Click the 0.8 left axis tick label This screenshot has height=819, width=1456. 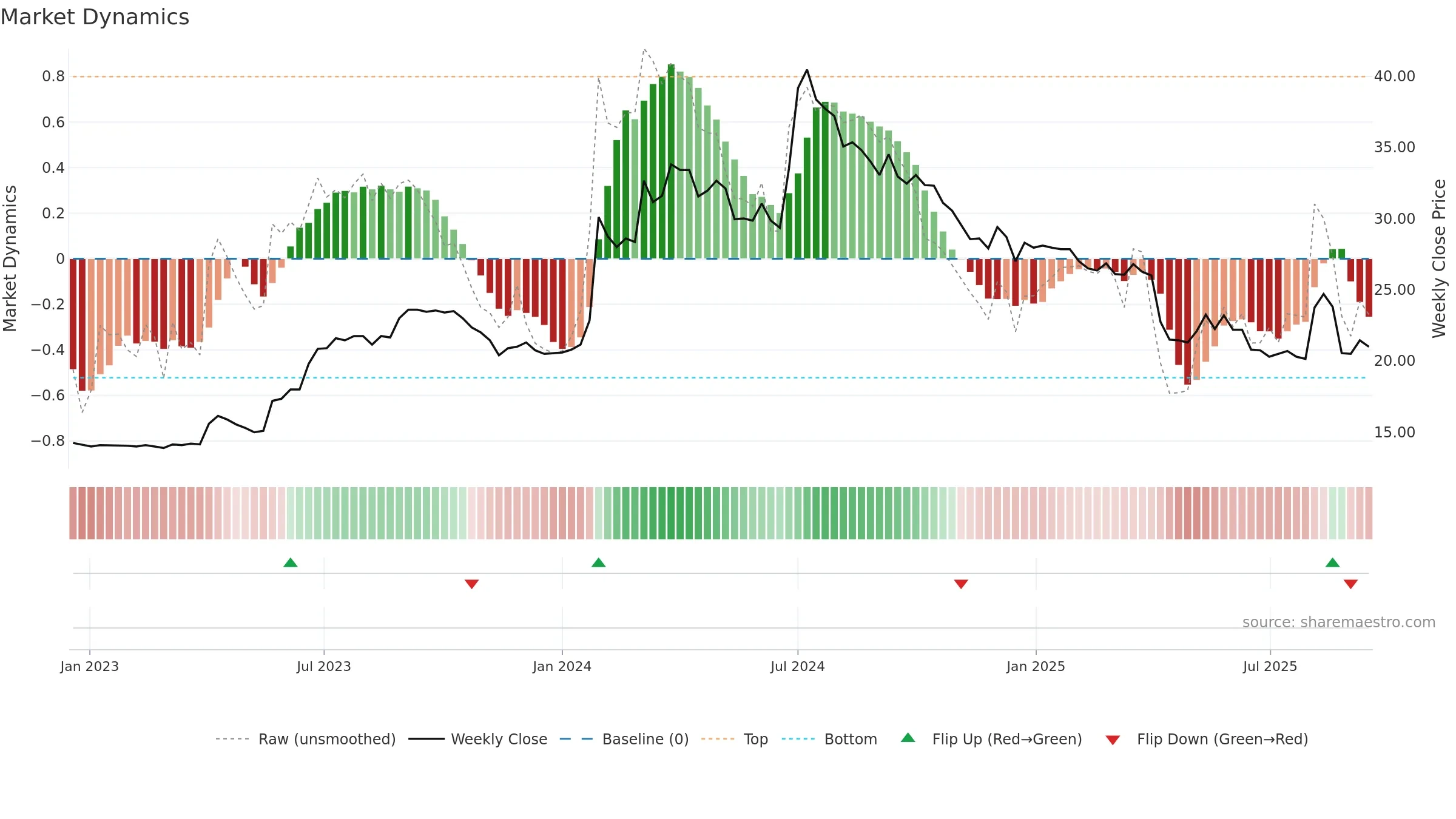click(x=53, y=76)
